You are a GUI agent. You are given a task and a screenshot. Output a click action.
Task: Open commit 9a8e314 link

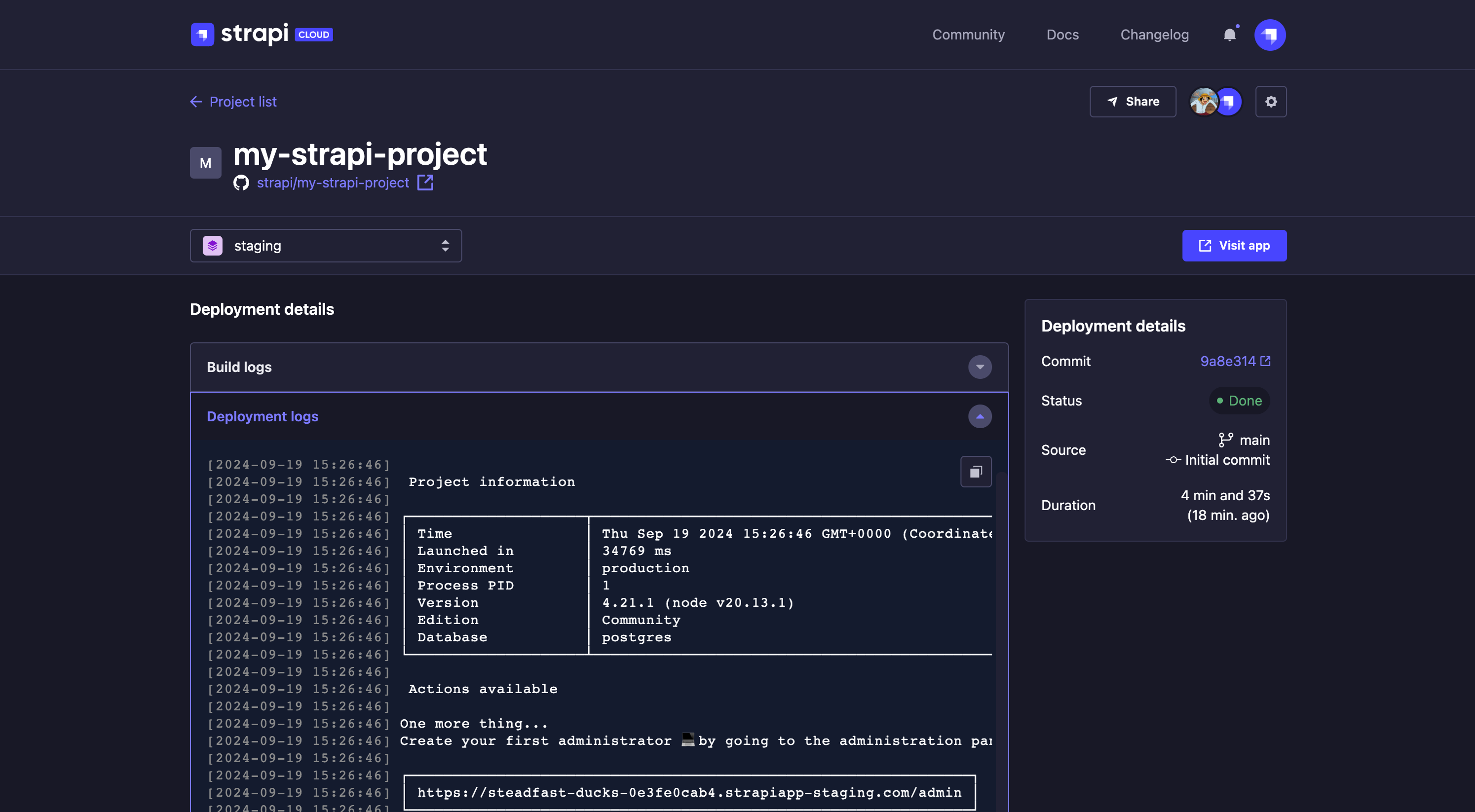pos(1228,361)
